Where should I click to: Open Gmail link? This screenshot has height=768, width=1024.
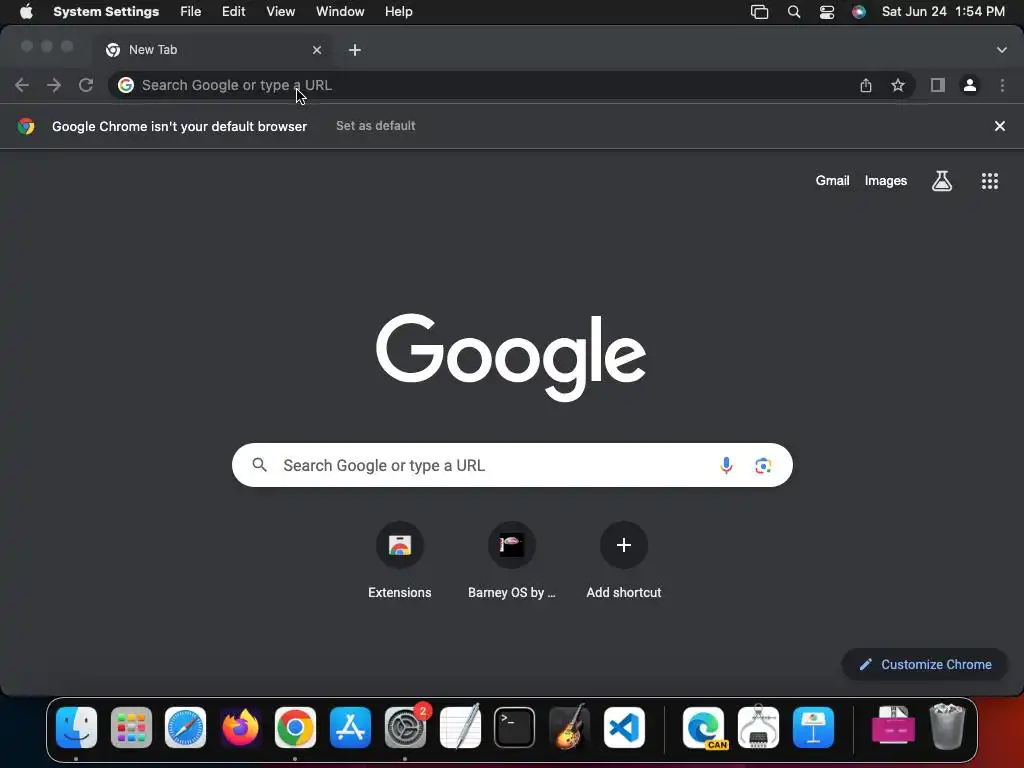coord(832,181)
